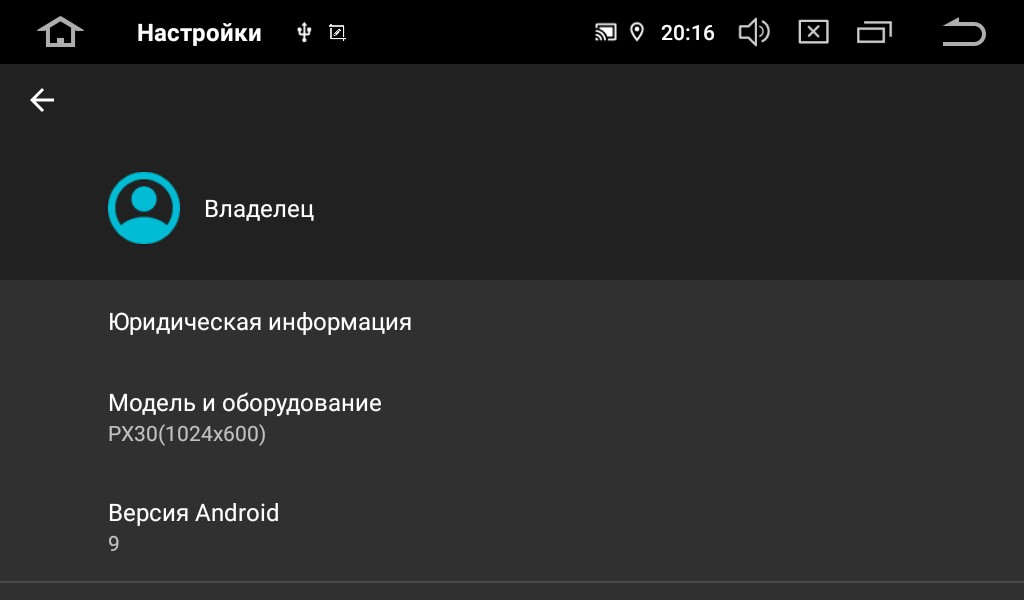Tap the curved system back arrow
1024x600 pixels.
(x=964, y=32)
